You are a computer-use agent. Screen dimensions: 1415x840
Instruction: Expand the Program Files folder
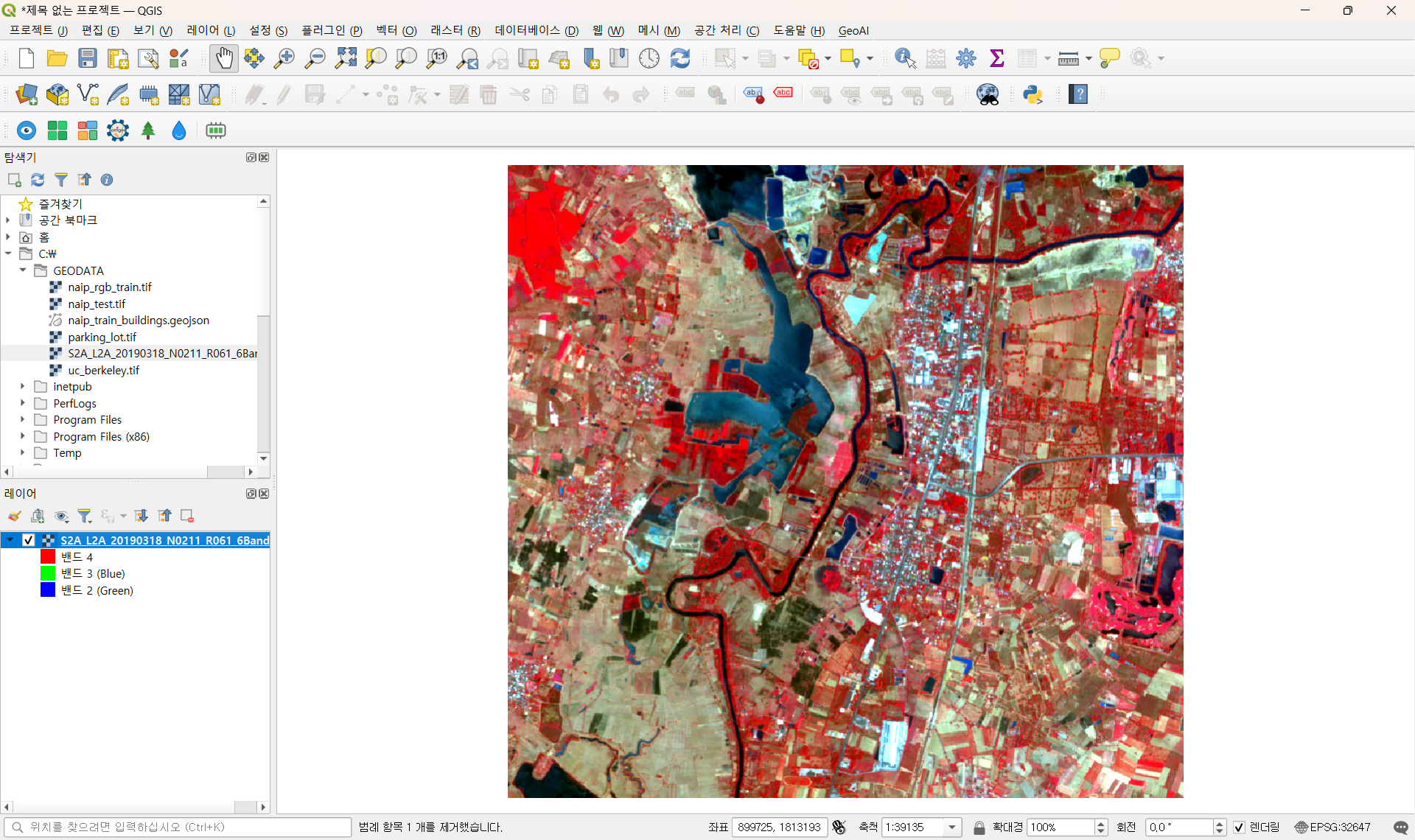click(x=23, y=420)
